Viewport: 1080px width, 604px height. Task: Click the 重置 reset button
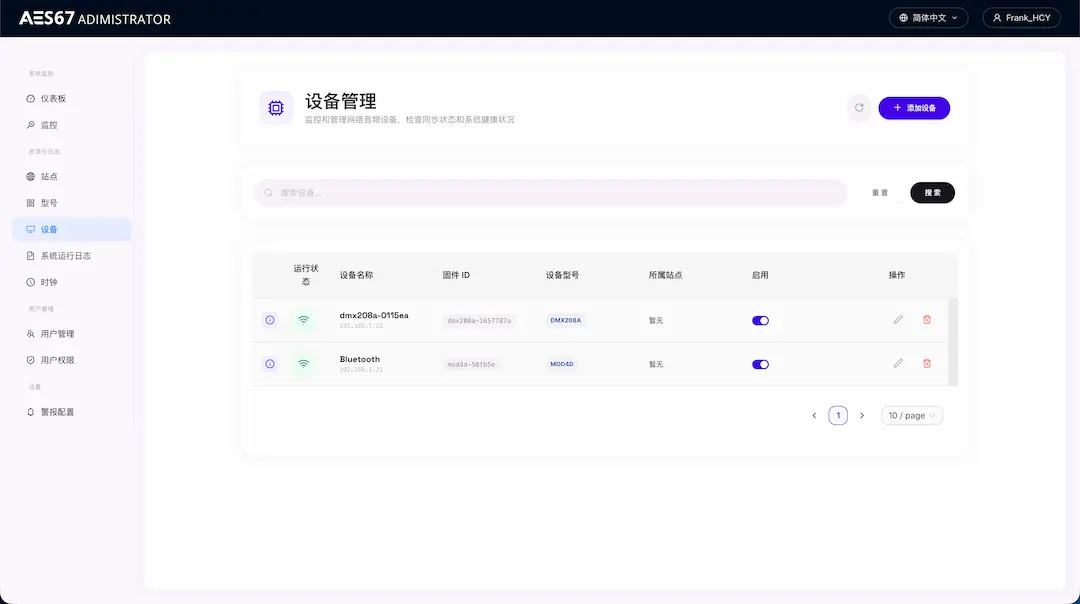[880, 193]
